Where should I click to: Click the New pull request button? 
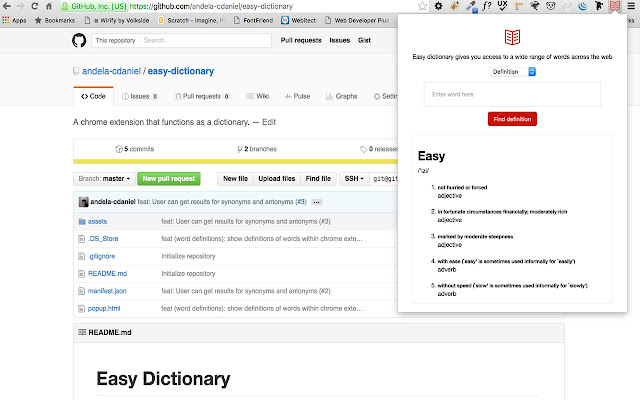[x=169, y=179]
